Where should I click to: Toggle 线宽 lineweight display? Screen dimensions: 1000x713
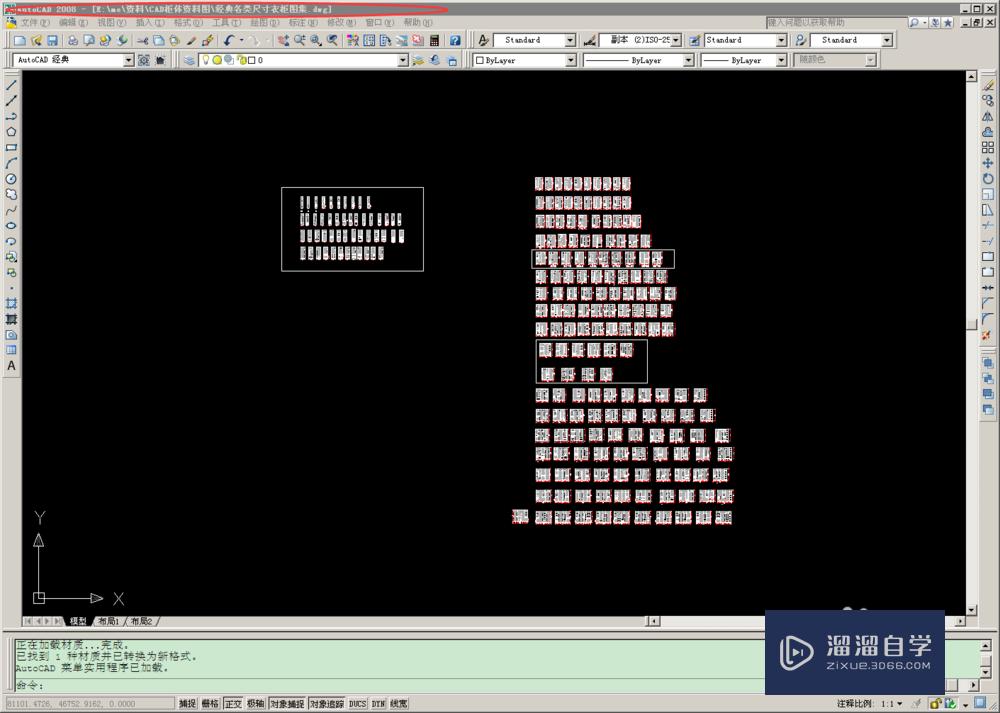tap(399, 703)
